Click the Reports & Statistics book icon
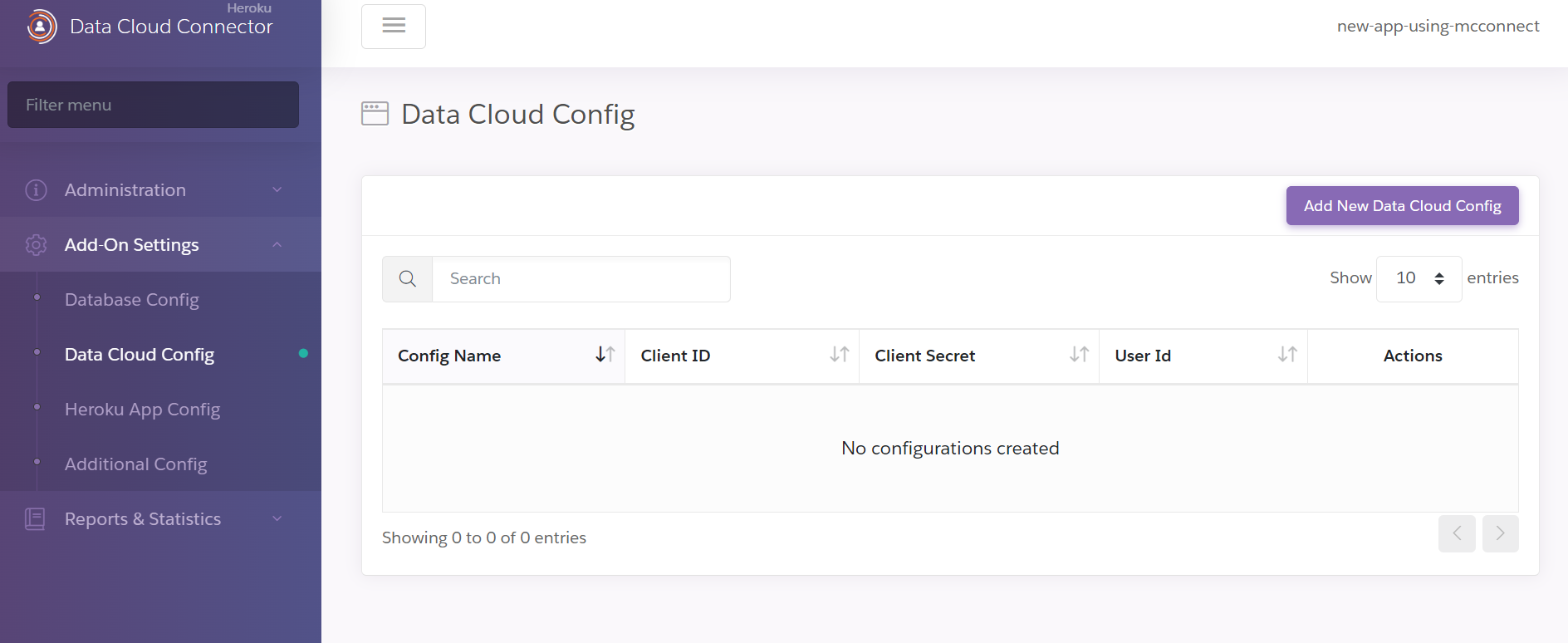Viewport: 1568px width, 643px height. 35,519
